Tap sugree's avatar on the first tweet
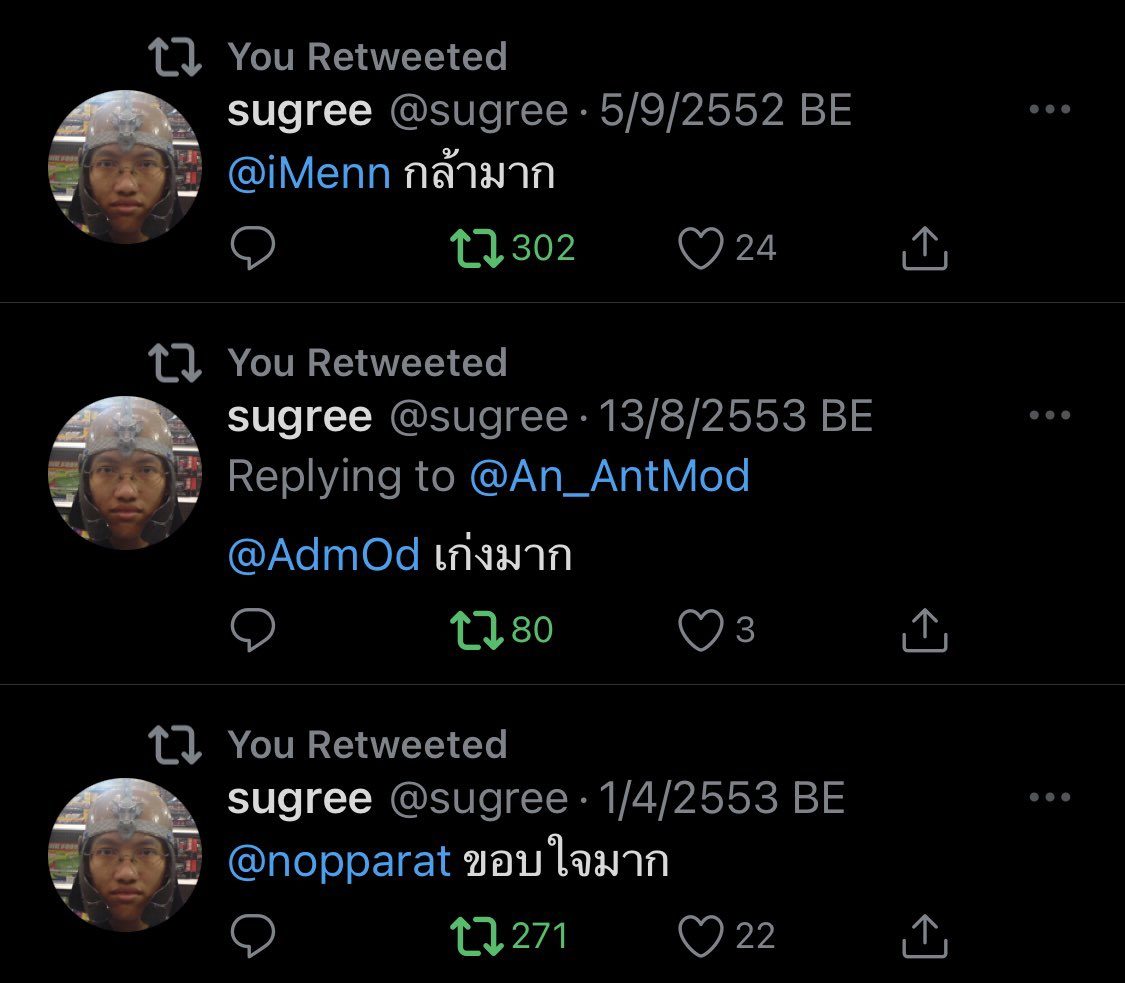 [x=125, y=167]
